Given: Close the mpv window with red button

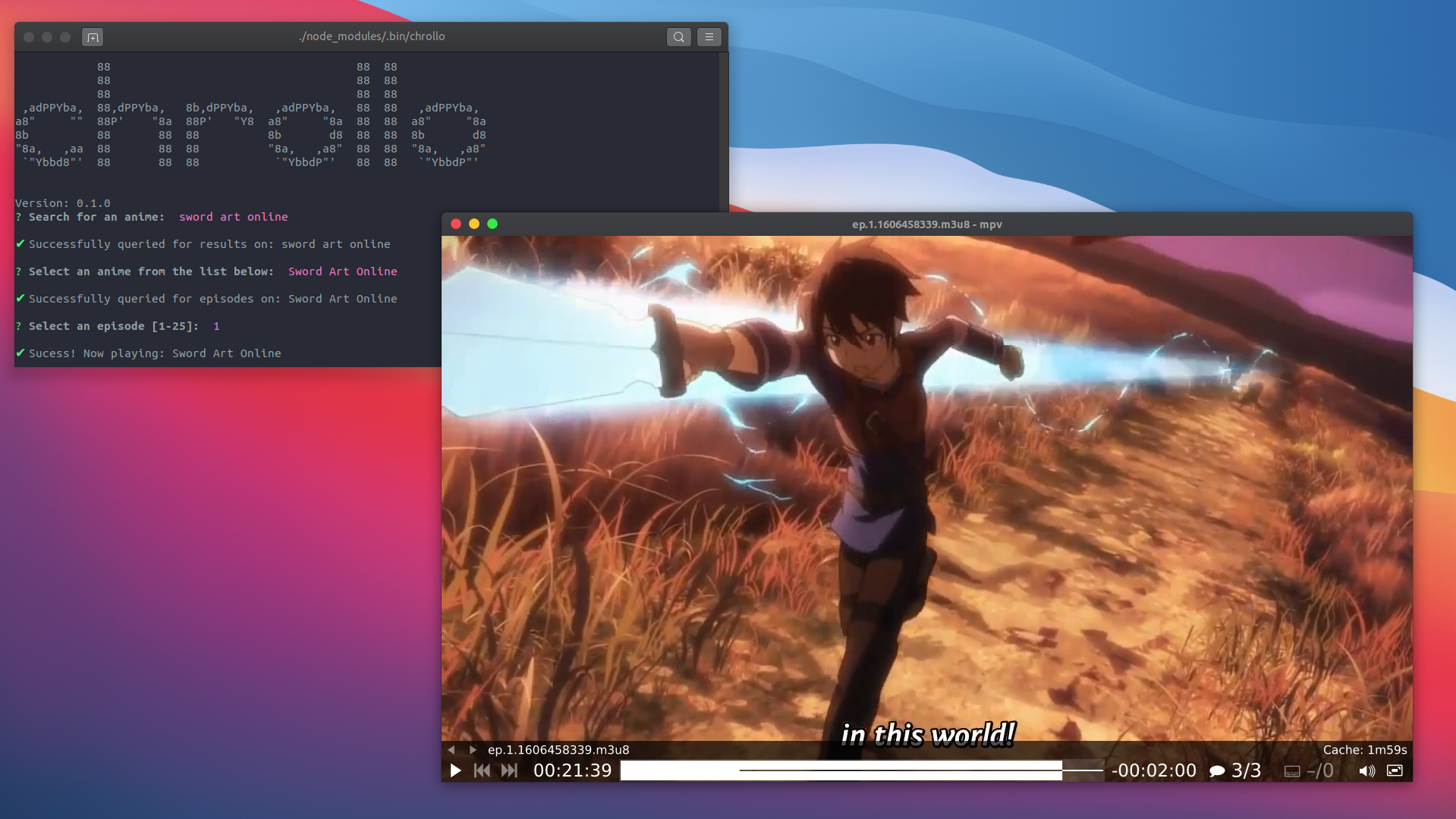Looking at the screenshot, I should pos(456,224).
